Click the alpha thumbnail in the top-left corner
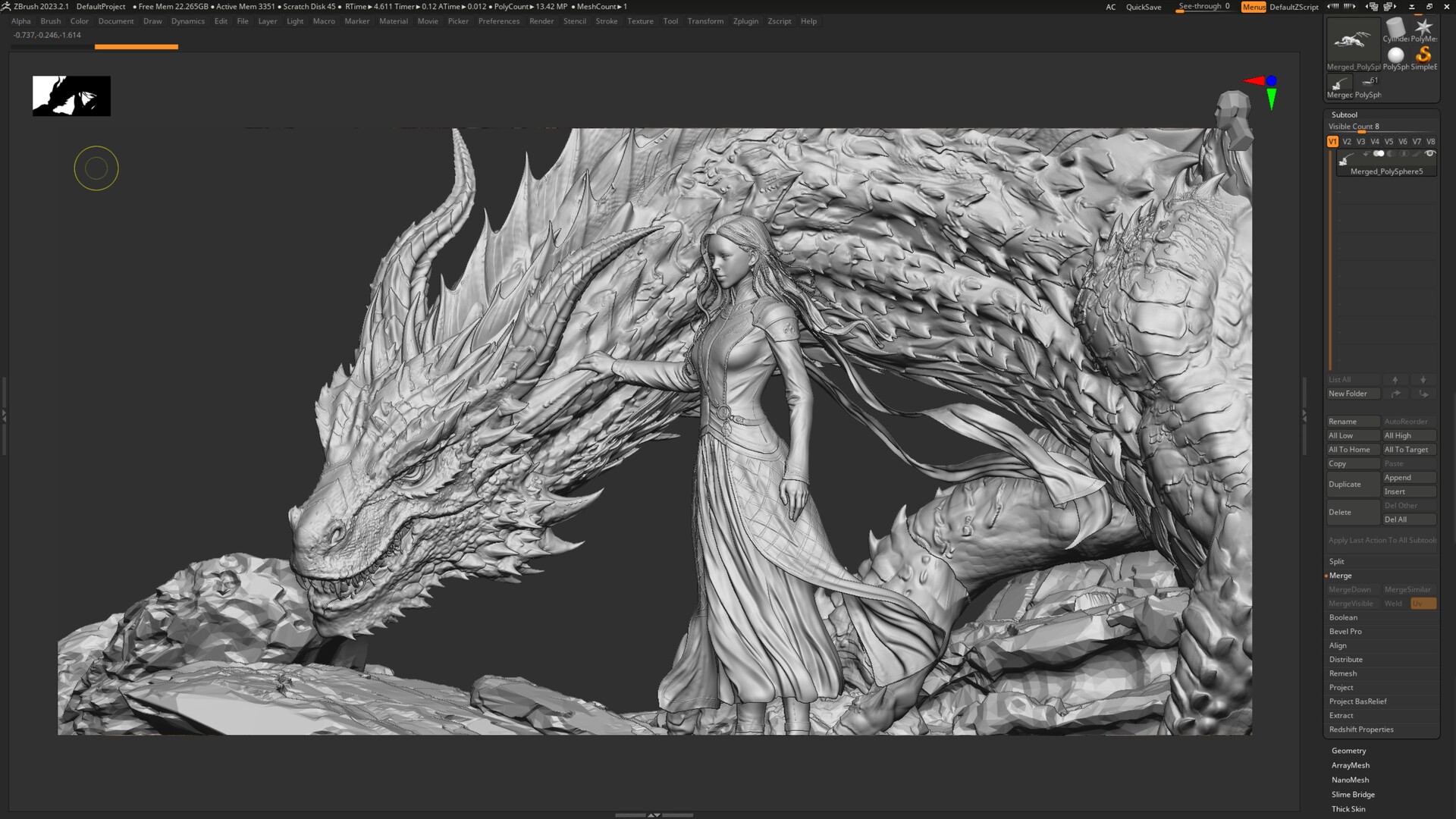 click(x=71, y=96)
